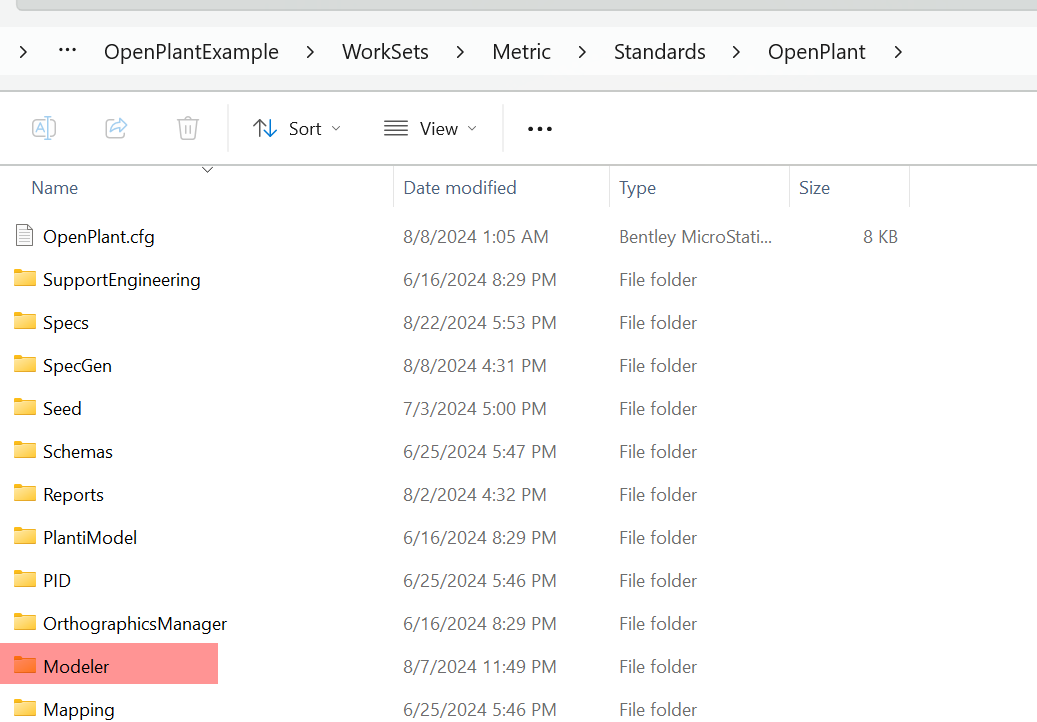Go to Metric breadcrumb folder
This screenshot has height=722, width=1037.
[521, 52]
